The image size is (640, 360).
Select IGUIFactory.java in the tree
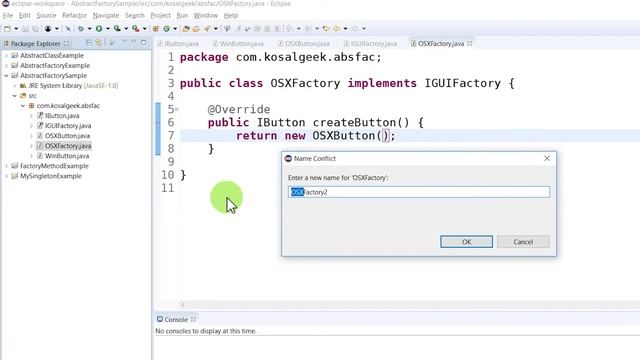point(68,126)
